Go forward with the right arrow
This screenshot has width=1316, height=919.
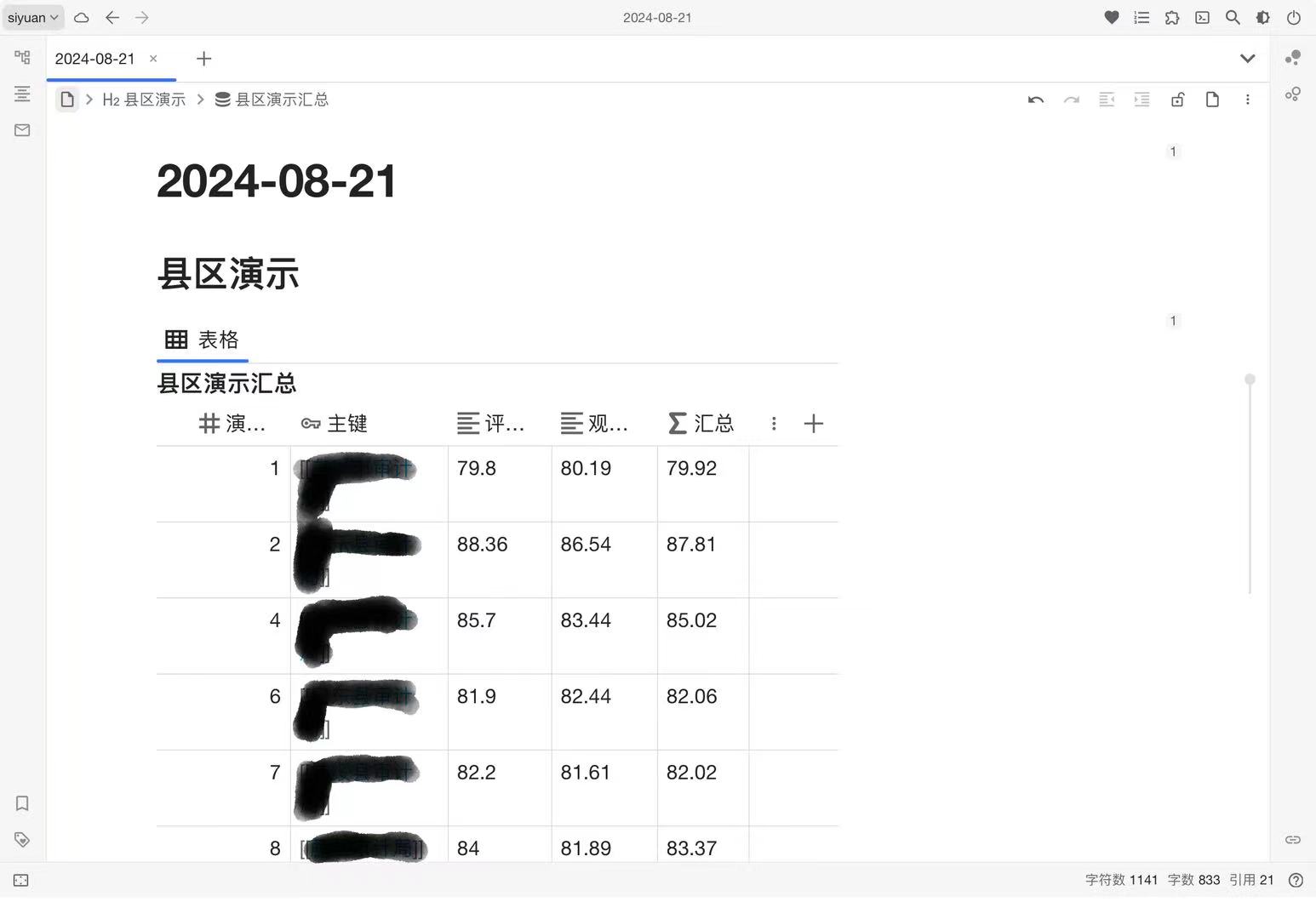142,17
